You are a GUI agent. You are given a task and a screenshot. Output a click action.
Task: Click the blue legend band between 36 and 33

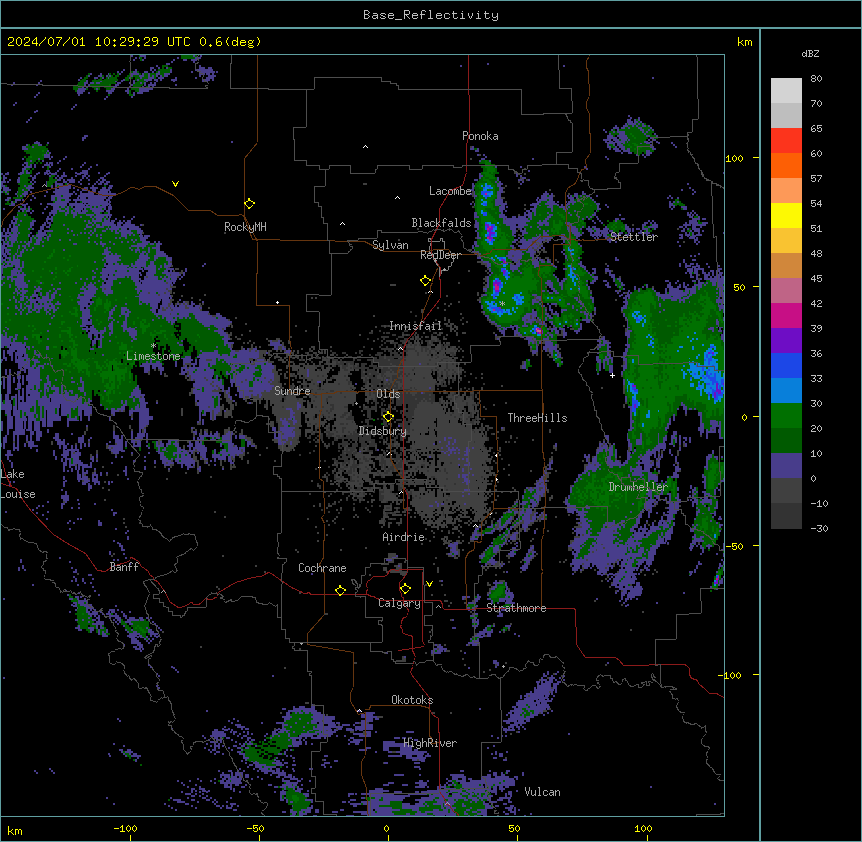pyautogui.click(x=786, y=365)
